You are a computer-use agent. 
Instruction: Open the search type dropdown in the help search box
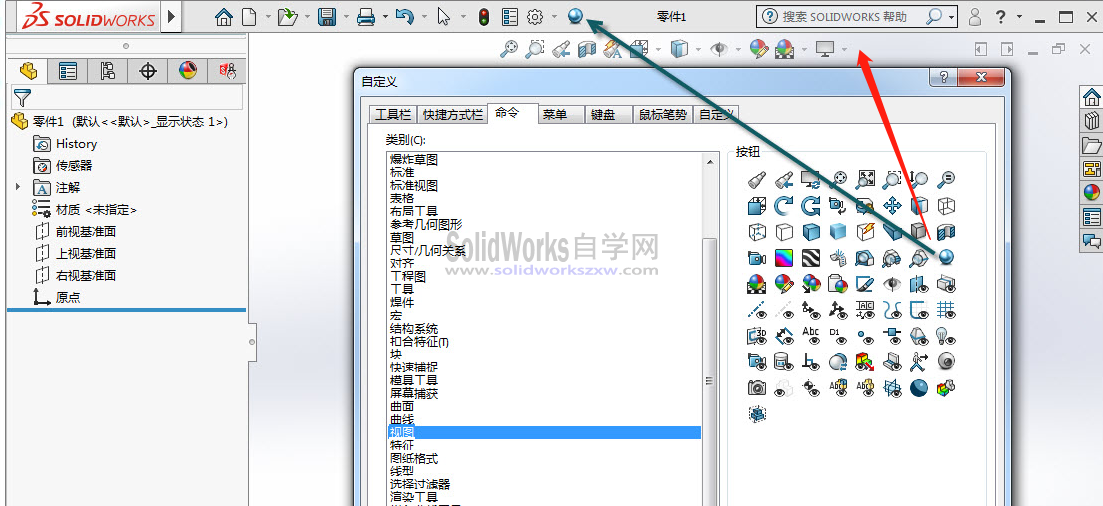(952, 17)
